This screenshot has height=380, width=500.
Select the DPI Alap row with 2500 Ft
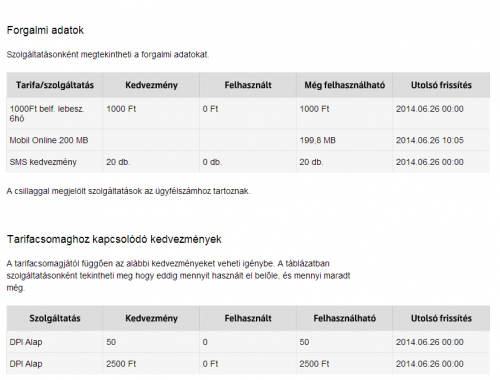pyautogui.click(x=248, y=364)
